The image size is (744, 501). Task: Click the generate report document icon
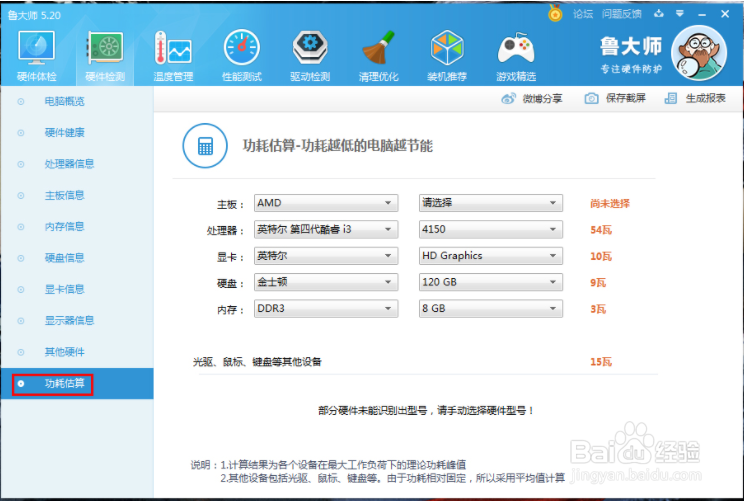coord(670,99)
